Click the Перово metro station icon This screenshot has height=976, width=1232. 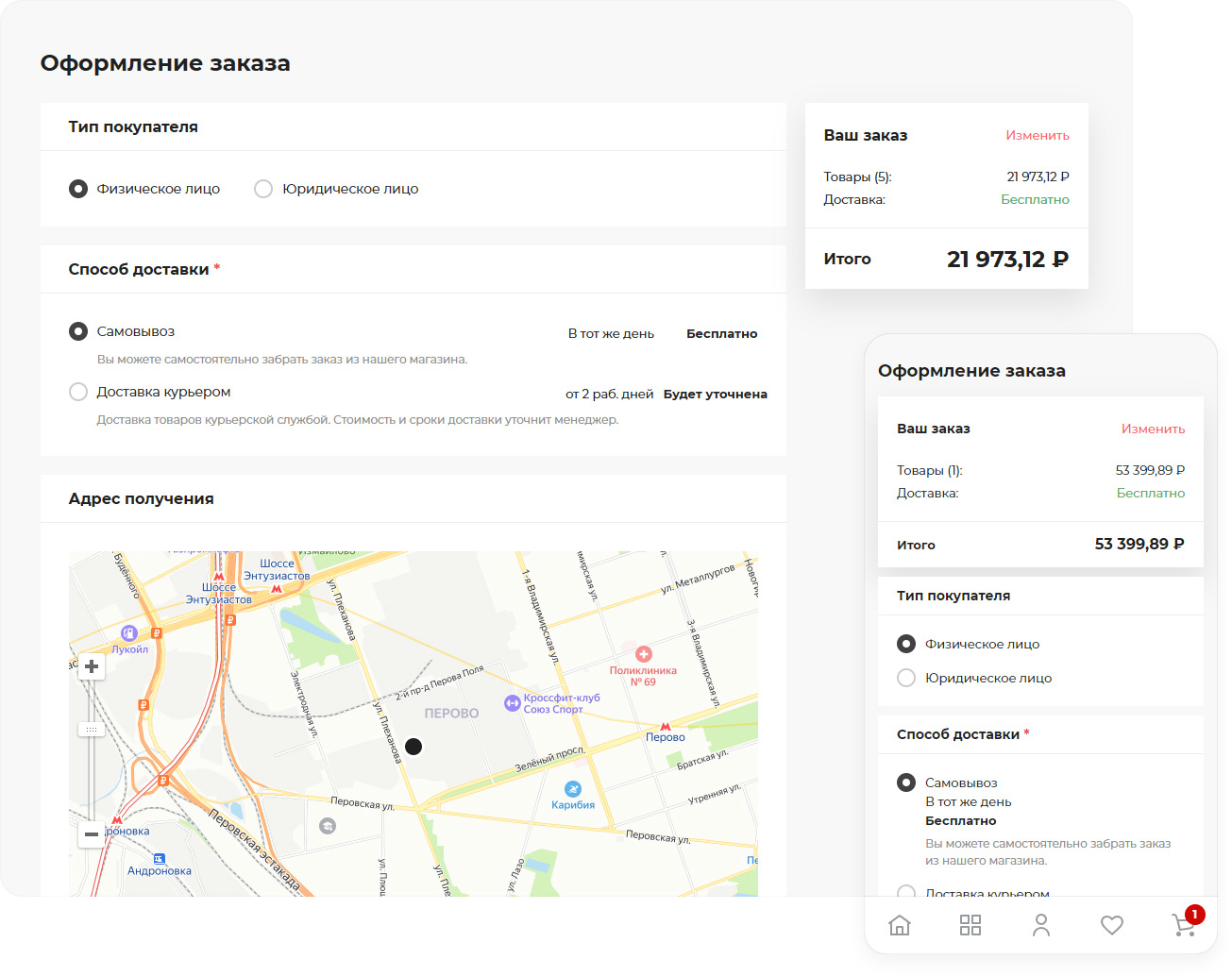click(666, 726)
